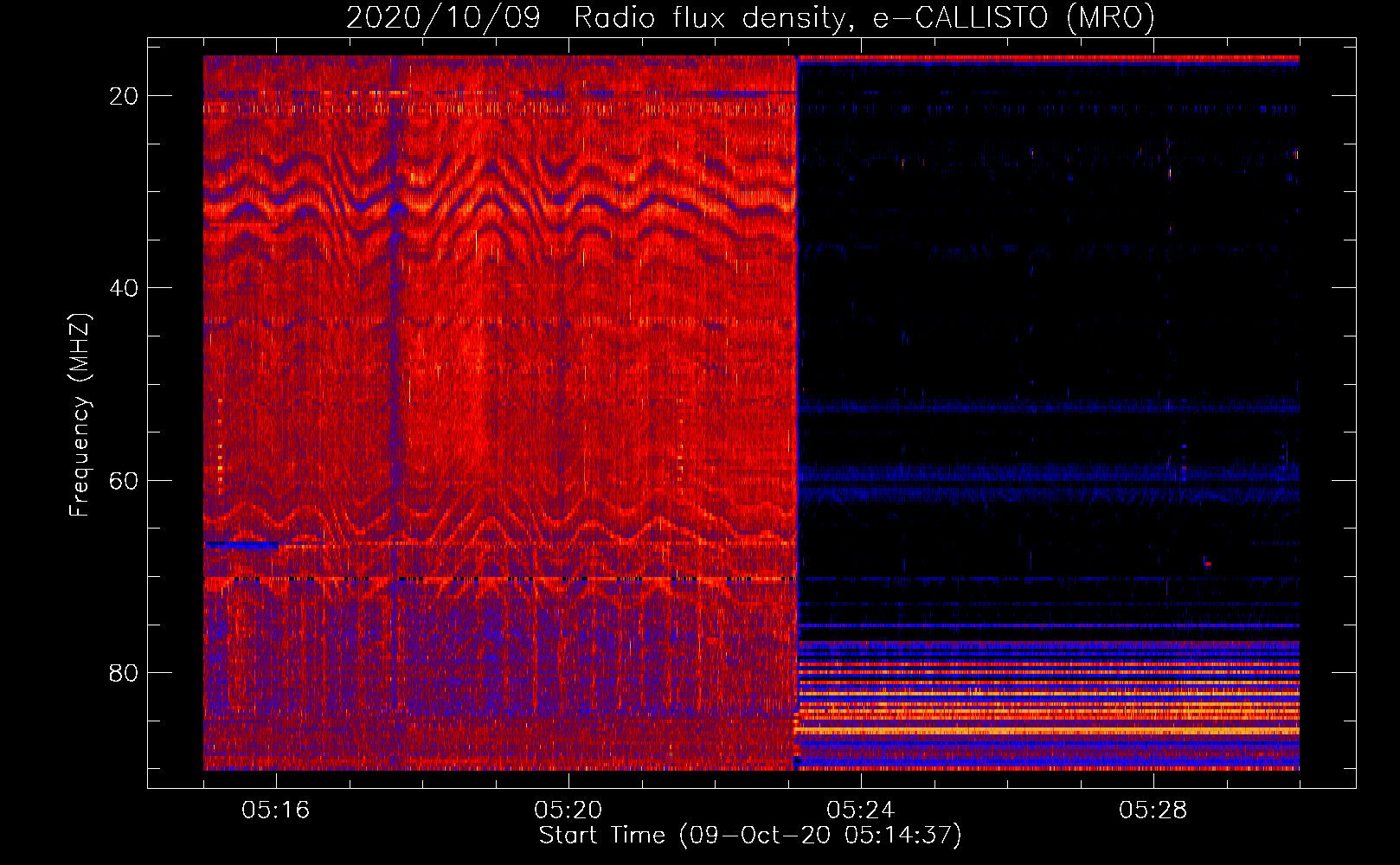Click the "Frequency (MHZ)" axis label
The image size is (1400, 865).
click(x=80, y=415)
